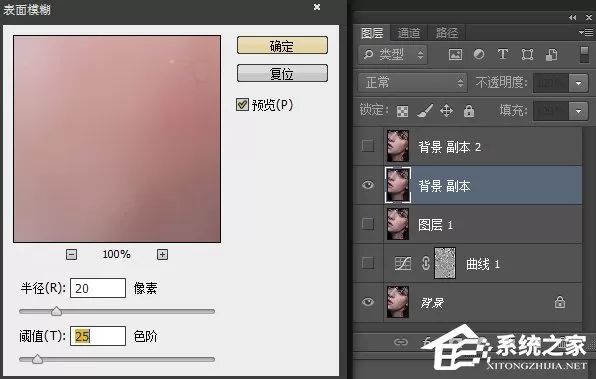The height and width of the screenshot is (379, 596).
Task: Click the mask link chain icon on 曲线 1
Action: (426, 263)
